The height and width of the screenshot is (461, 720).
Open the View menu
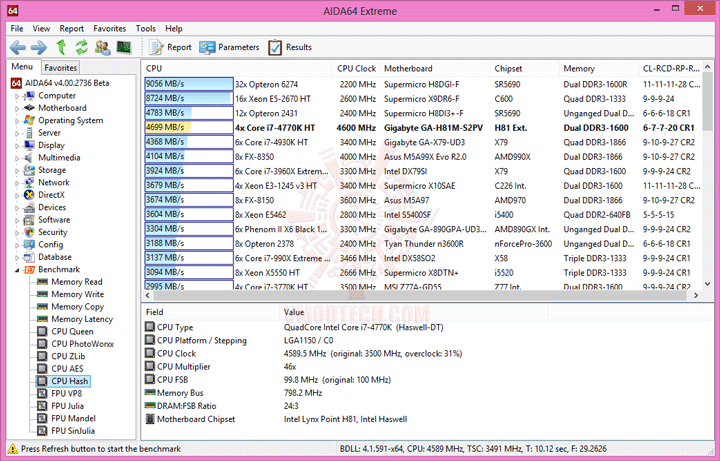click(41, 28)
